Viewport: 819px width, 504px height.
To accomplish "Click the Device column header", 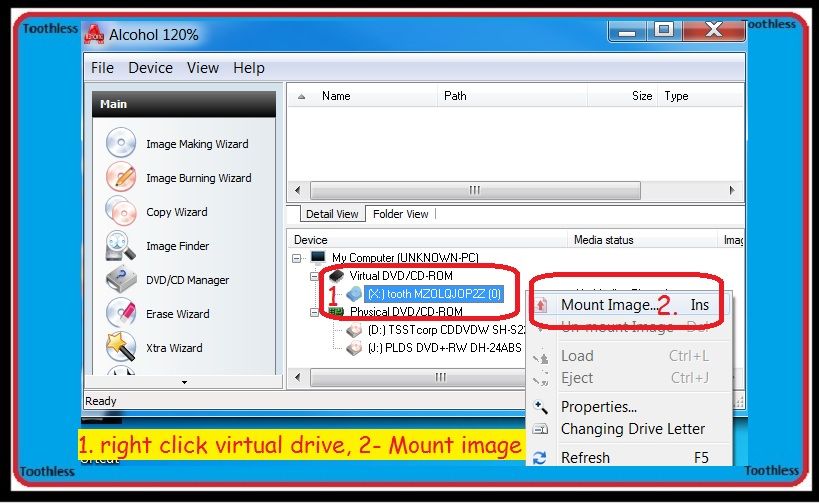I will coord(427,240).
